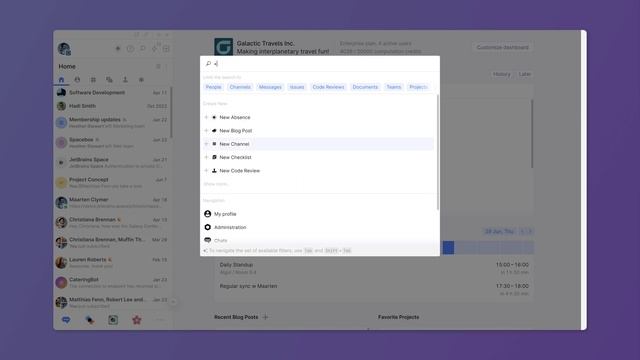Click the second icon in the bottom bar
Viewport: 640px width, 360px height.
[90, 320]
